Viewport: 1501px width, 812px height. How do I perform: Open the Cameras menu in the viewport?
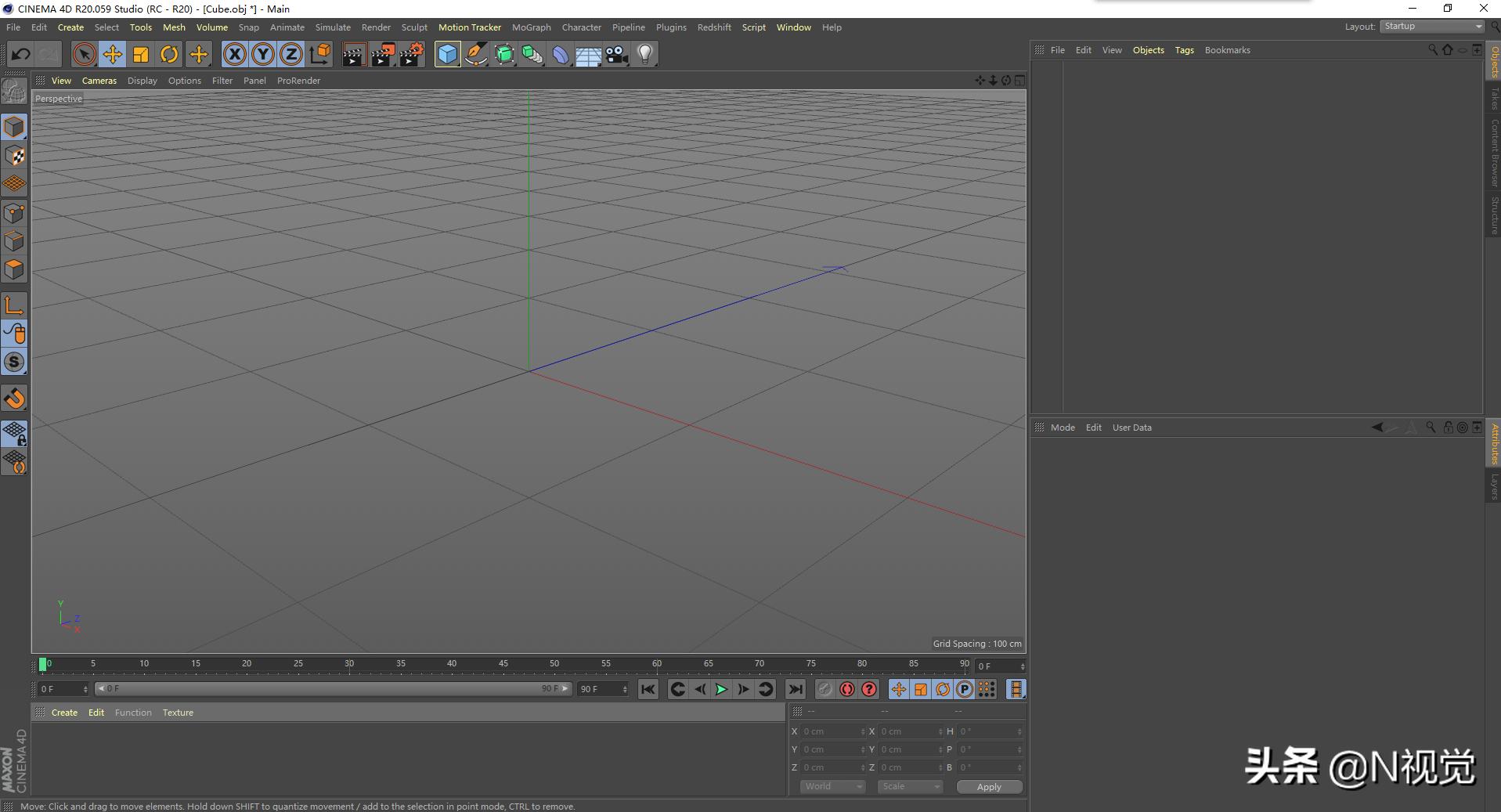point(99,81)
